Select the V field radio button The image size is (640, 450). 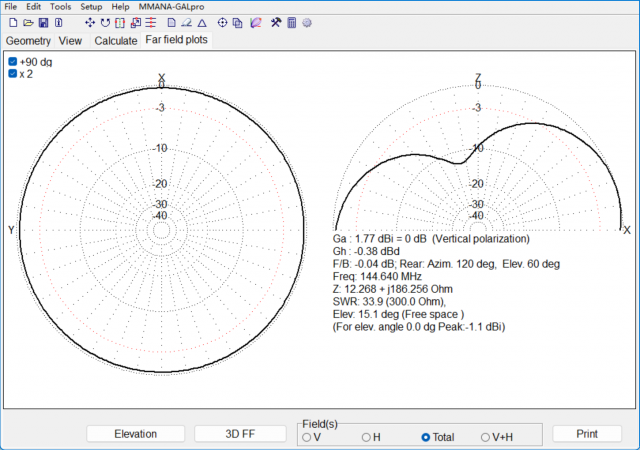click(307, 437)
